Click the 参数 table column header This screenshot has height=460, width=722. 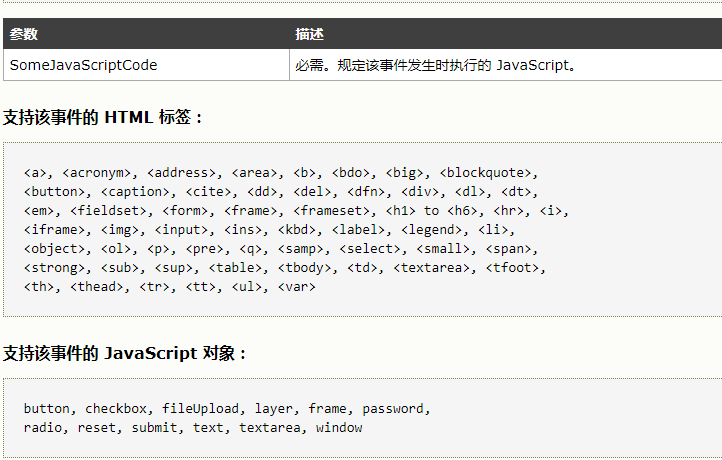pos(24,34)
